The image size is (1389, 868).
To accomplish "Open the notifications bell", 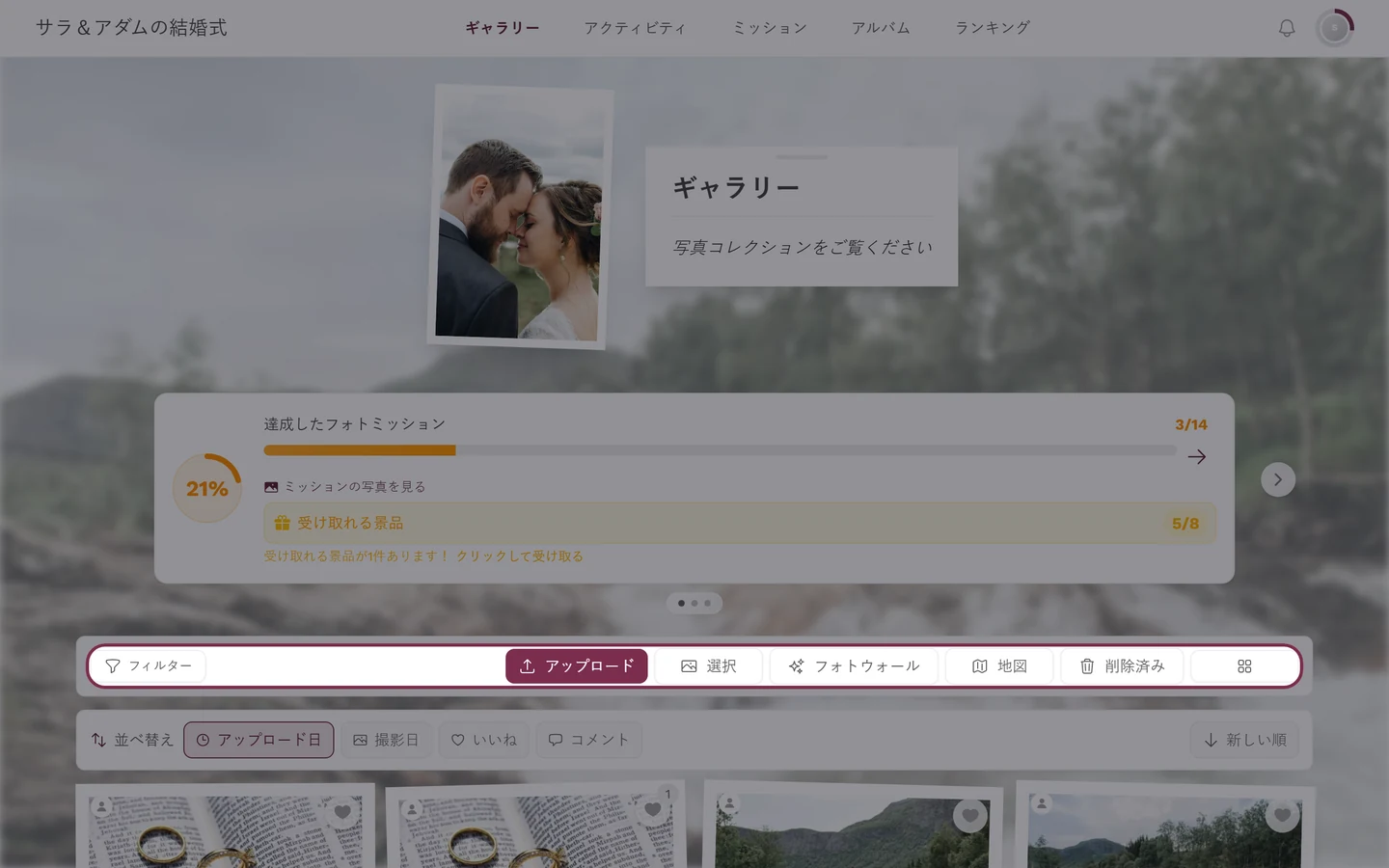I will click(1287, 28).
